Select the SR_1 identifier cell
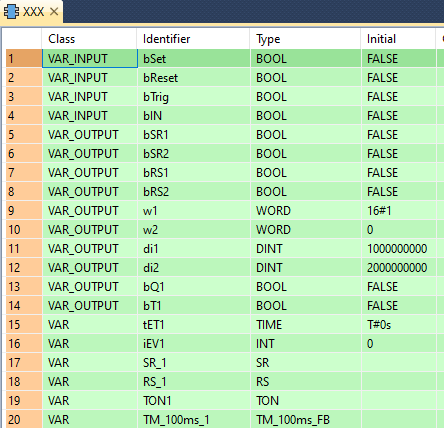This screenshot has height=428, width=444. pos(194,363)
